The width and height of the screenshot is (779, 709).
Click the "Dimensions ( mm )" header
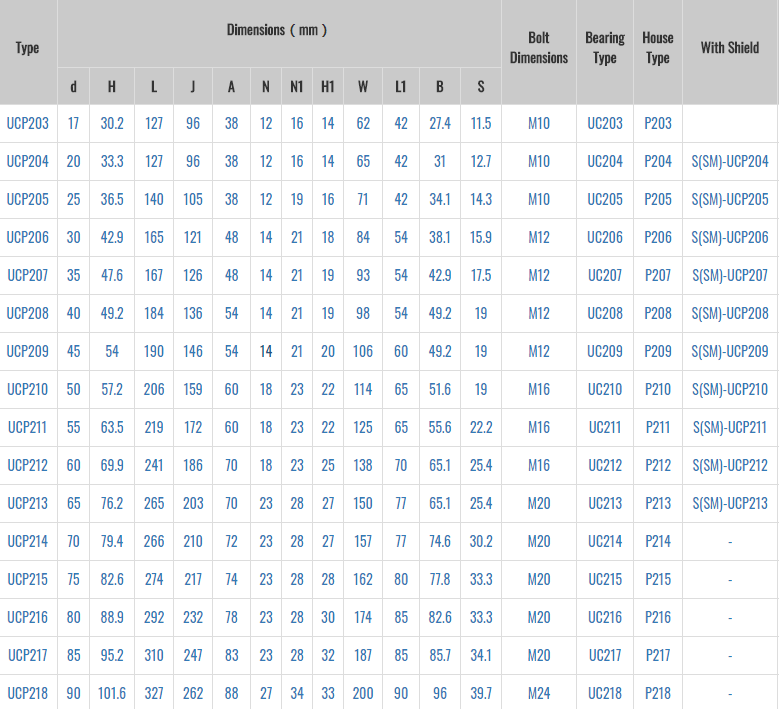[277, 30]
